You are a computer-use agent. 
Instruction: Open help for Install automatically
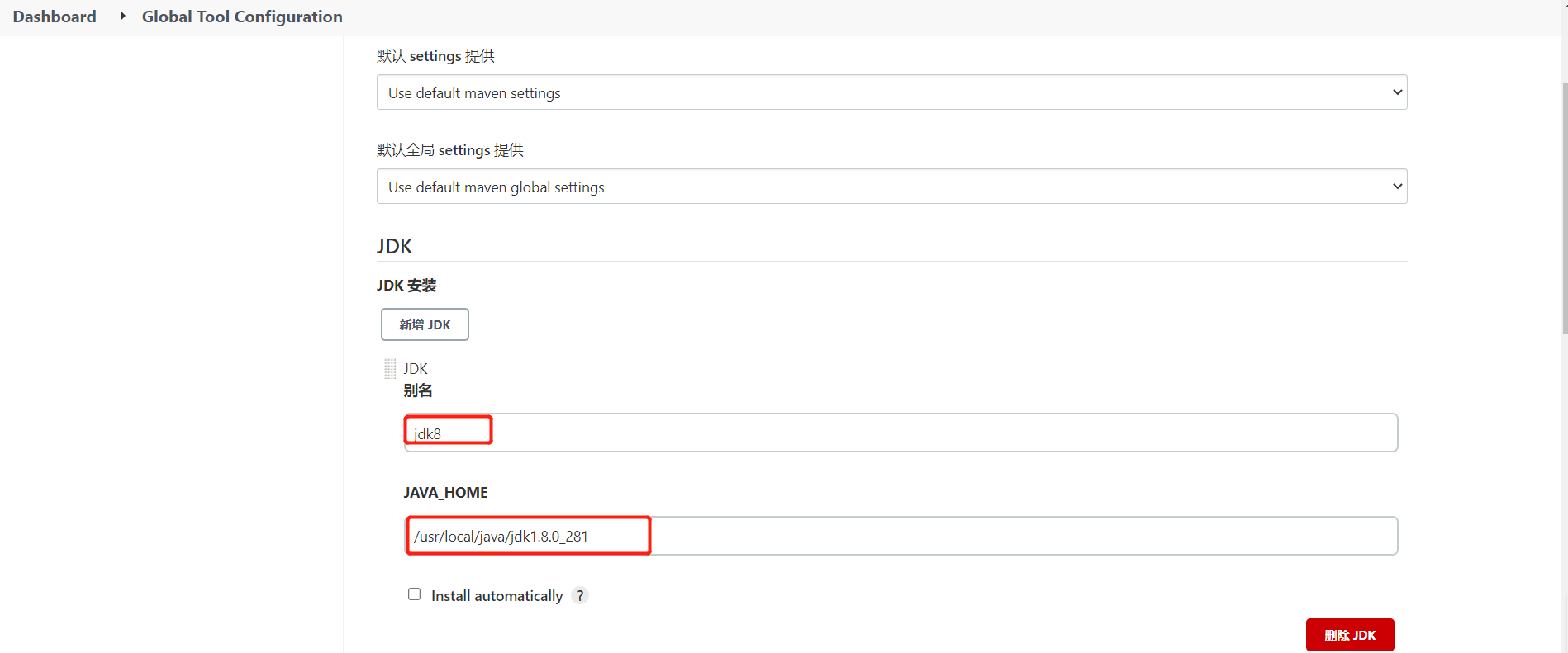point(580,595)
